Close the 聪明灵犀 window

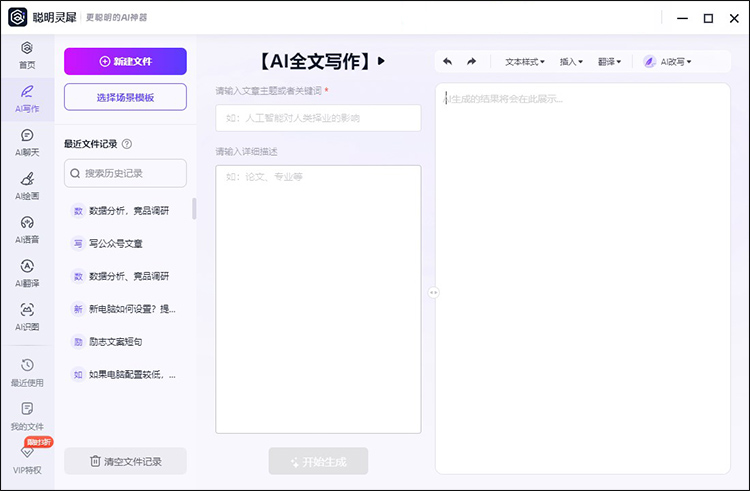click(734, 18)
